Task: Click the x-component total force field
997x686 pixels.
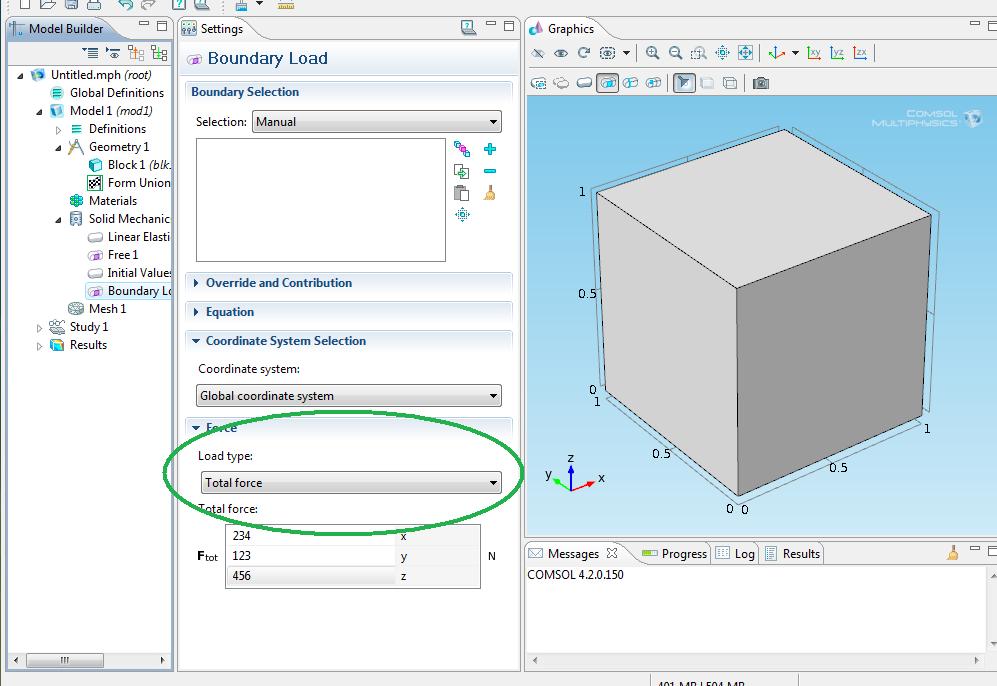Action: [311, 535]
